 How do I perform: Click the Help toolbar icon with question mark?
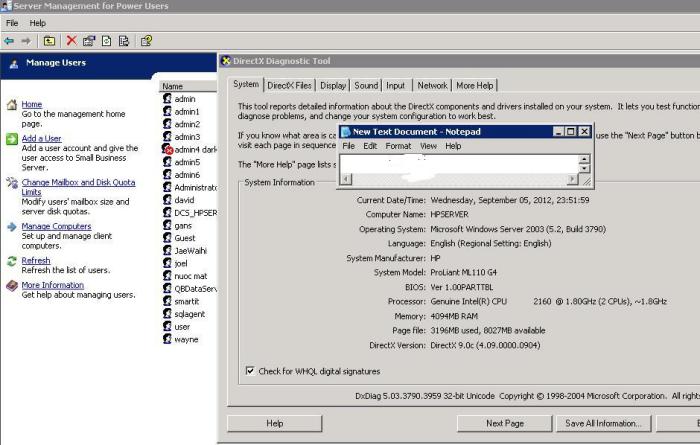click(146, 41)
